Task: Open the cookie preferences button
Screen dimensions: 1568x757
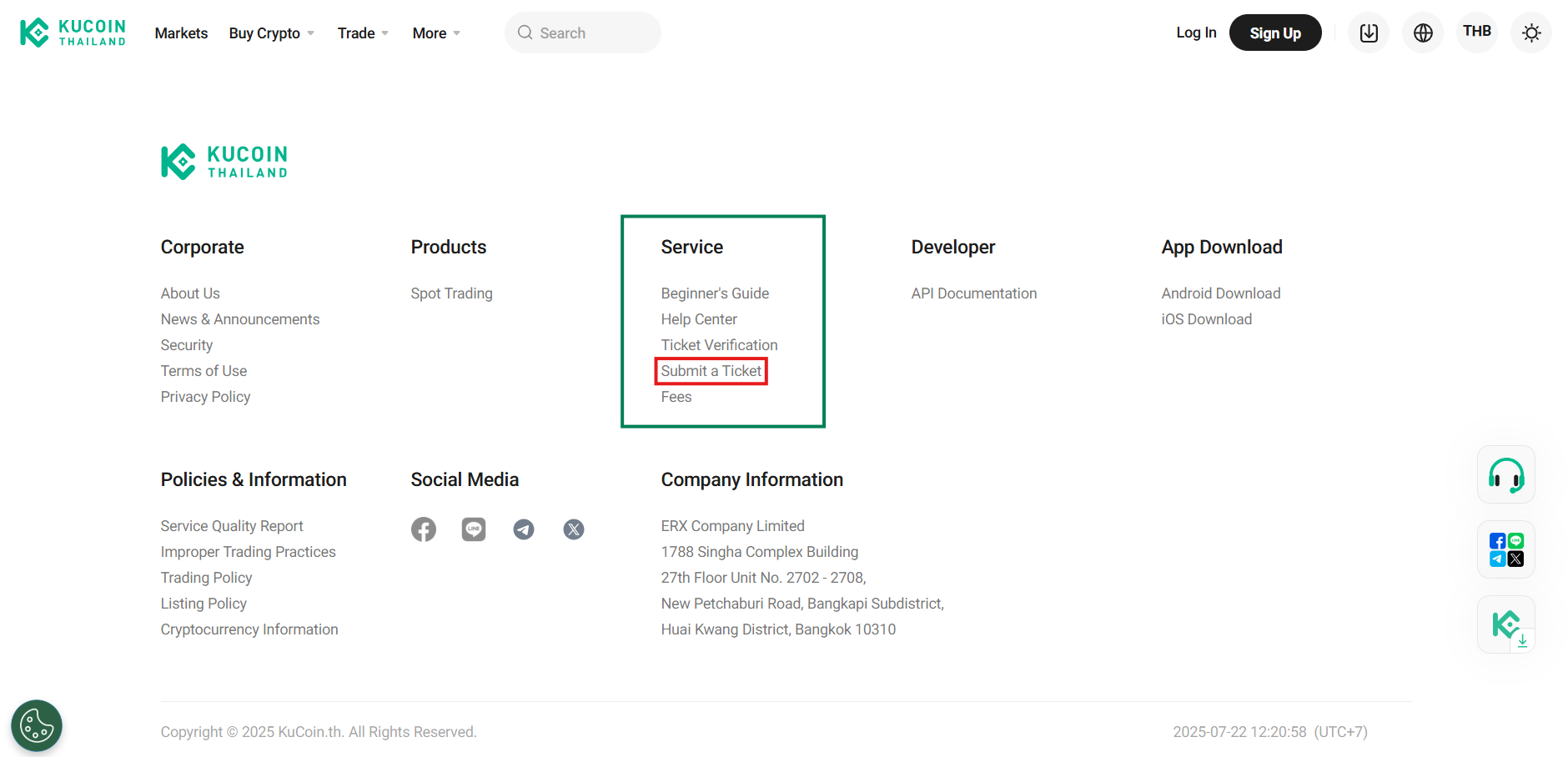Action: pos(37,725)
